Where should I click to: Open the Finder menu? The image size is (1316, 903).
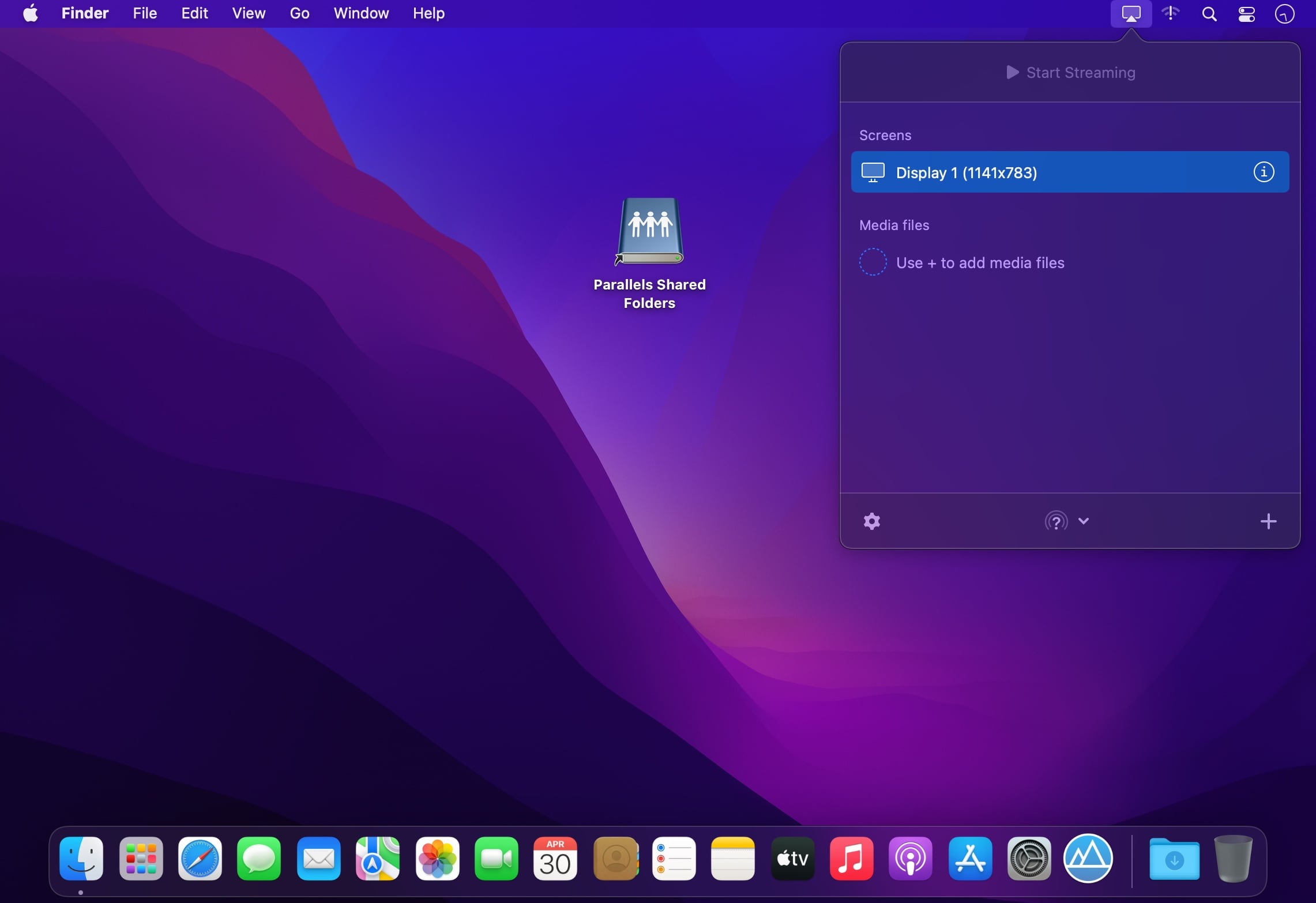point(85,13)
